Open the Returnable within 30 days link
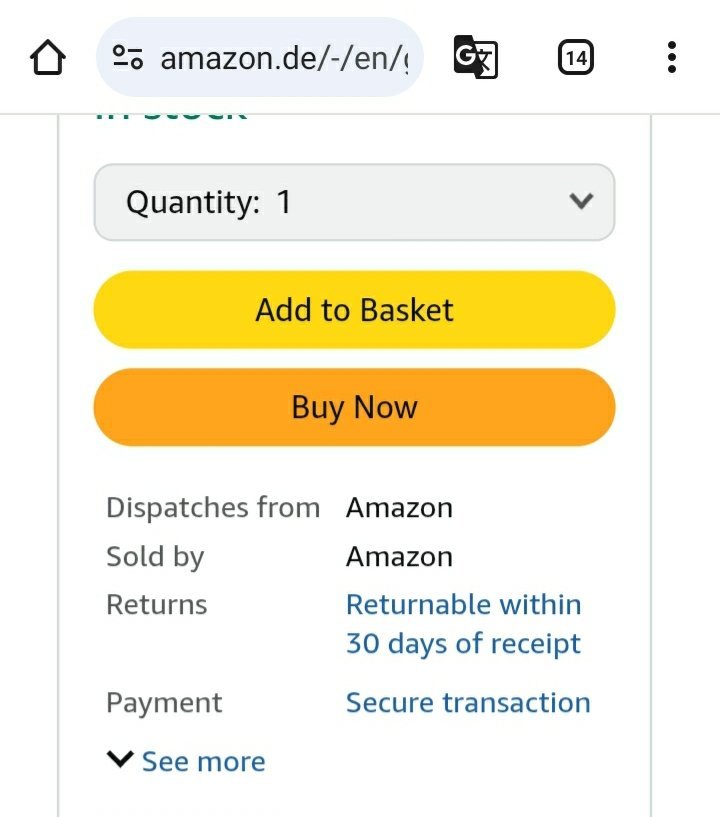Screen dimensions: 720x817 463,624
